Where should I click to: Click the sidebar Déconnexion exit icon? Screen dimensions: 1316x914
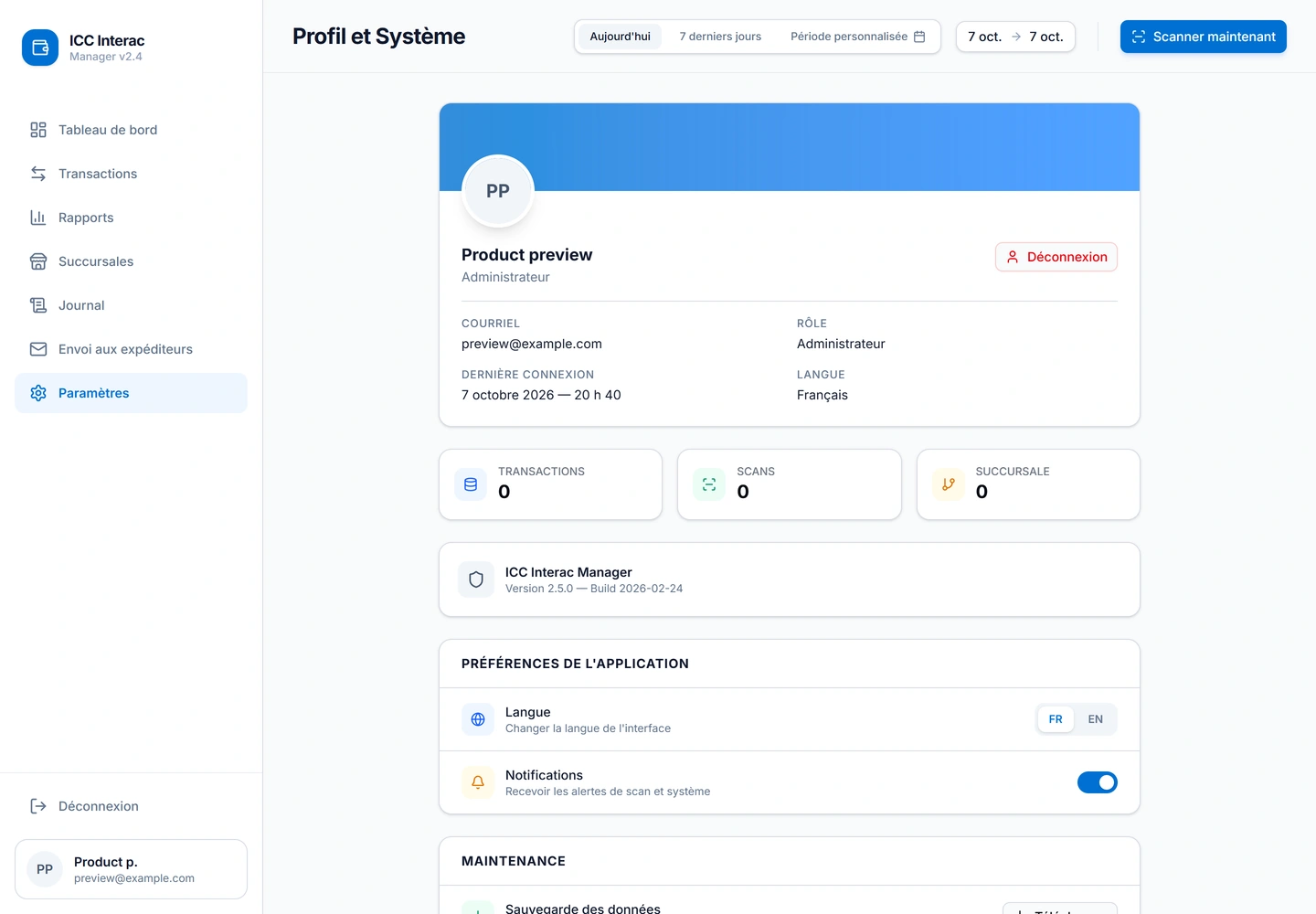pos(38,806)
